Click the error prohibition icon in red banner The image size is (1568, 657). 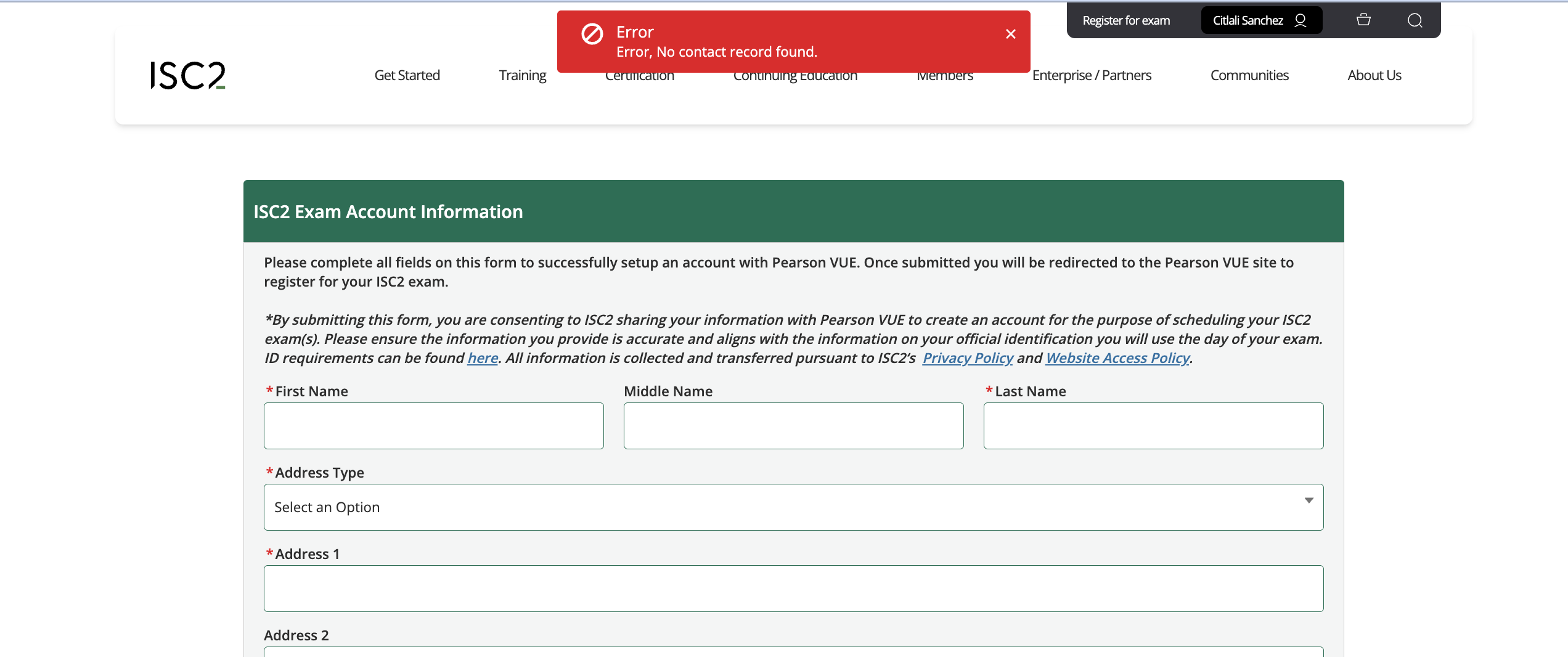(x=592, y=35)
